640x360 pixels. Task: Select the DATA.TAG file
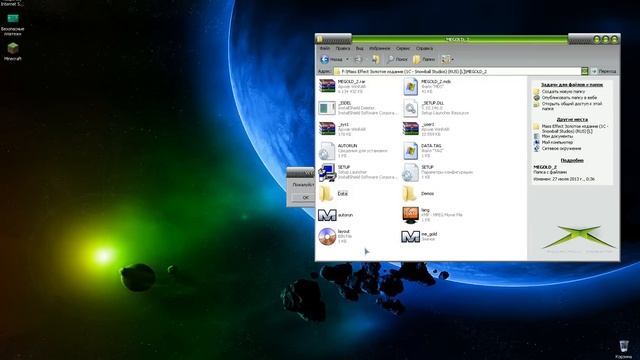pyautogui.click(x=422, y=151)
